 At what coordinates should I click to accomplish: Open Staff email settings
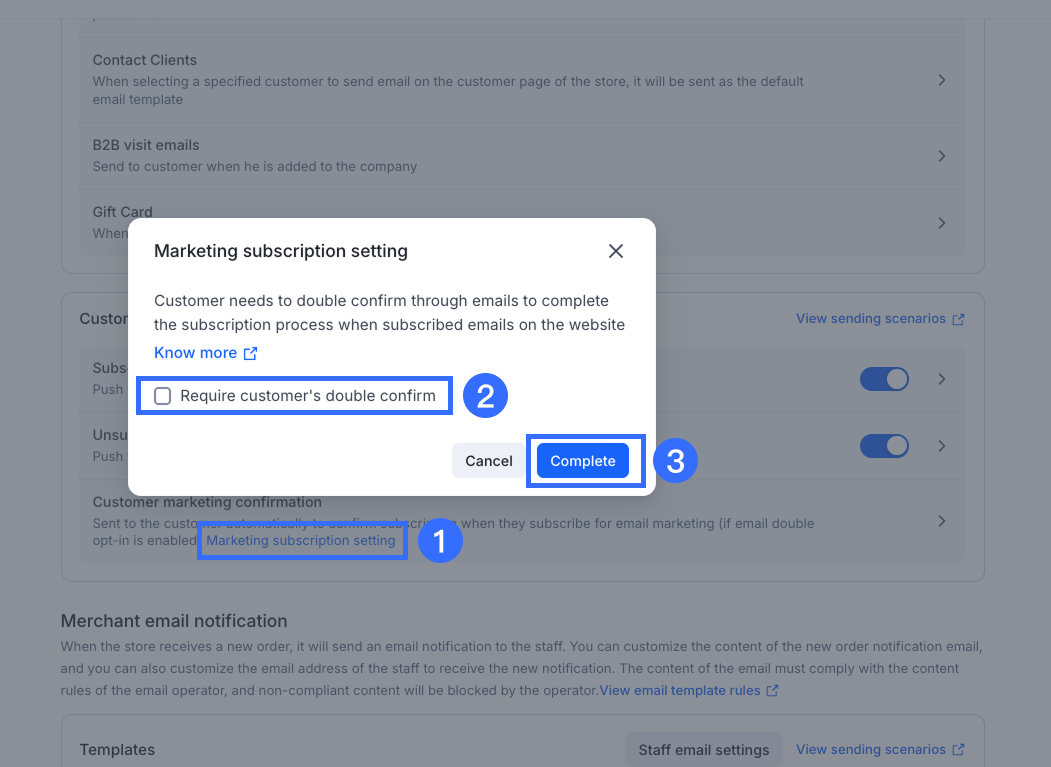(x=704, y=750)
